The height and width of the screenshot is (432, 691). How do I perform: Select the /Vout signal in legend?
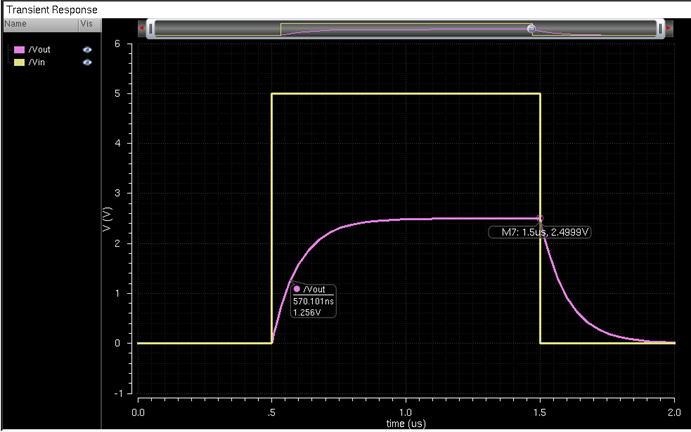pyautogui.click(x=37, y=49)
